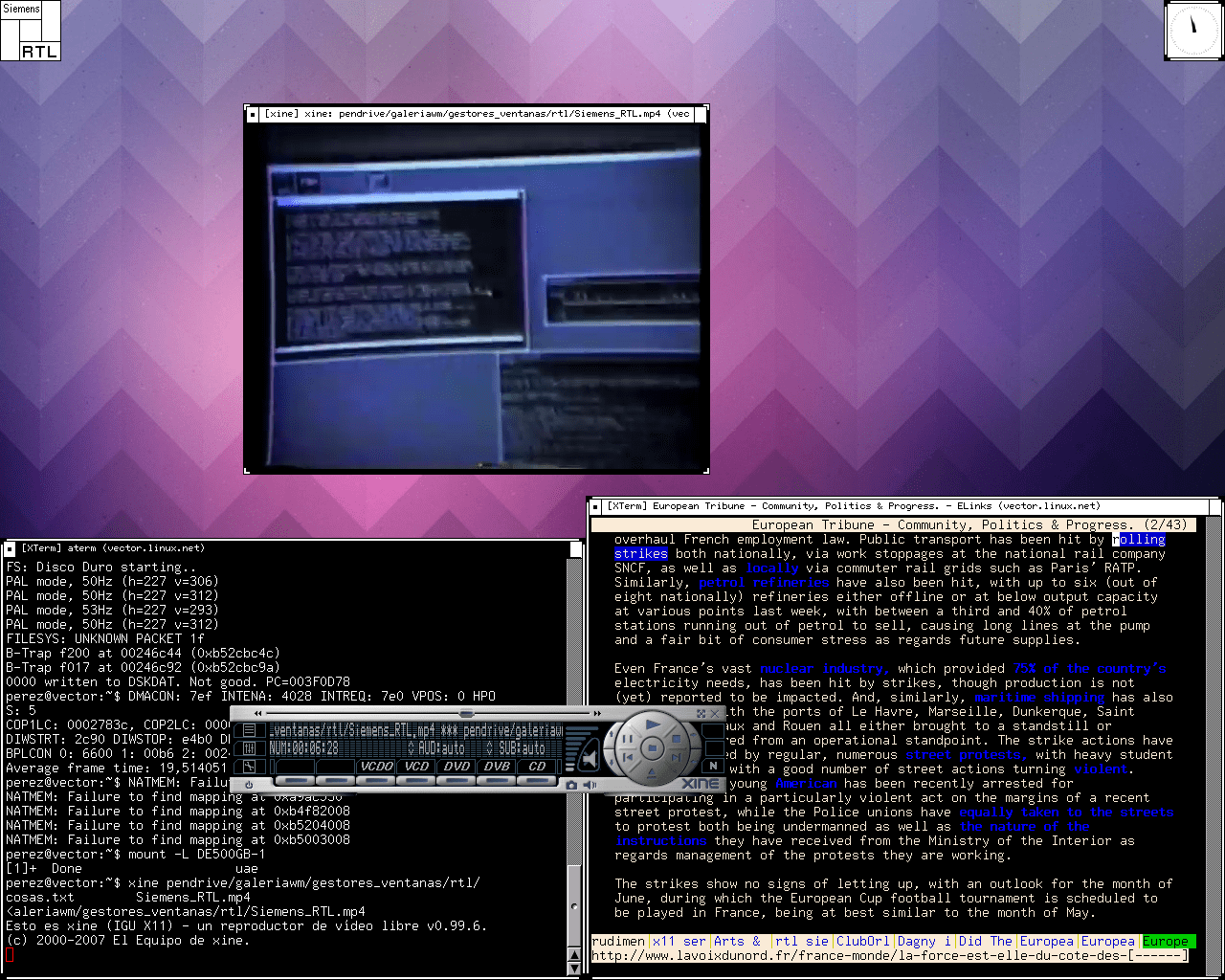
Task: Toggle xine fullscreen mode icon
Action: (701, 714)
